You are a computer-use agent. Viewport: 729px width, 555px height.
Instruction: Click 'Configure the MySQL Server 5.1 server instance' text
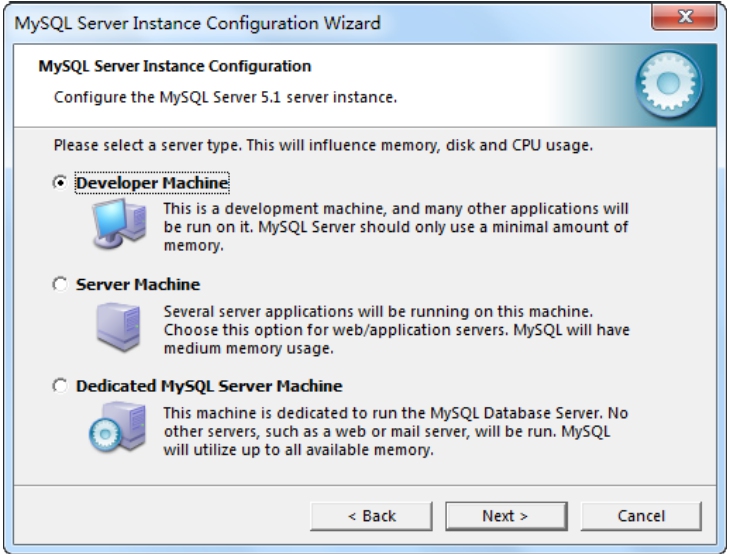tap(225, 97)
